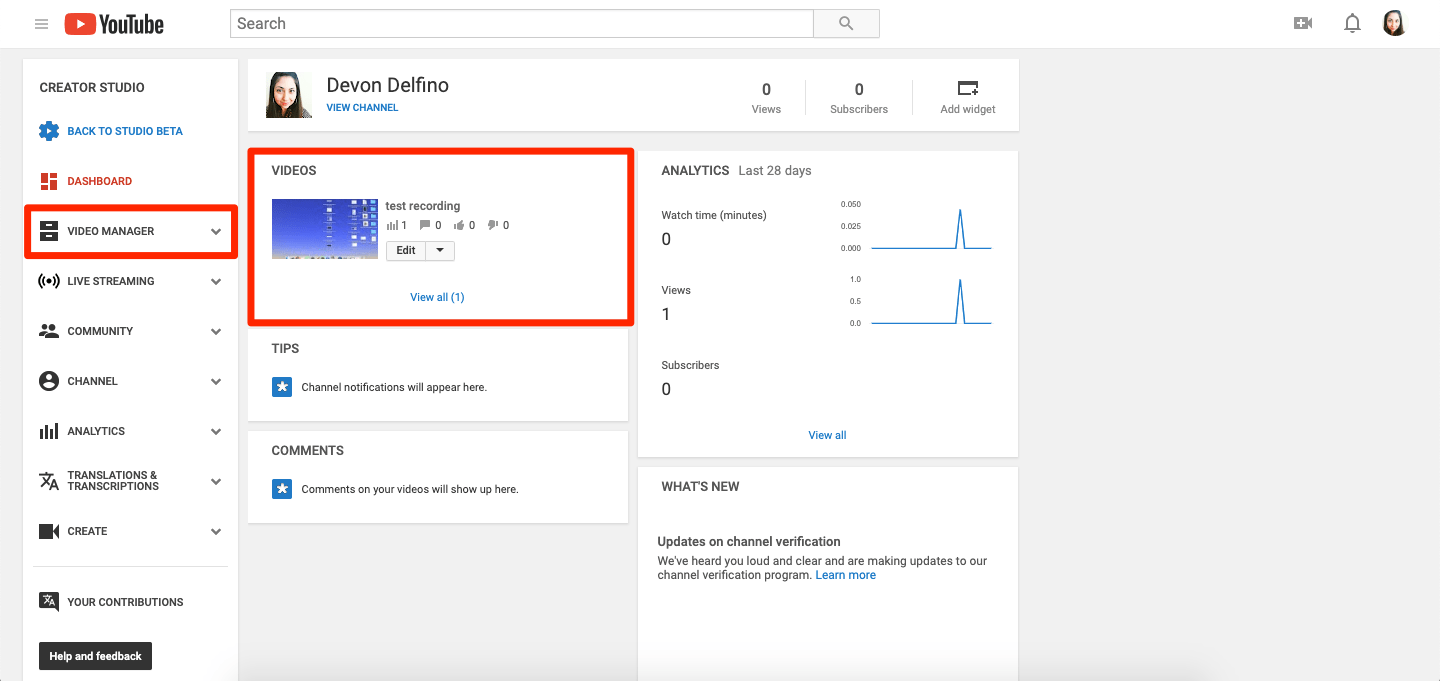
Task: Click the Your Contributions translate icon
Action: click(49, 601)
